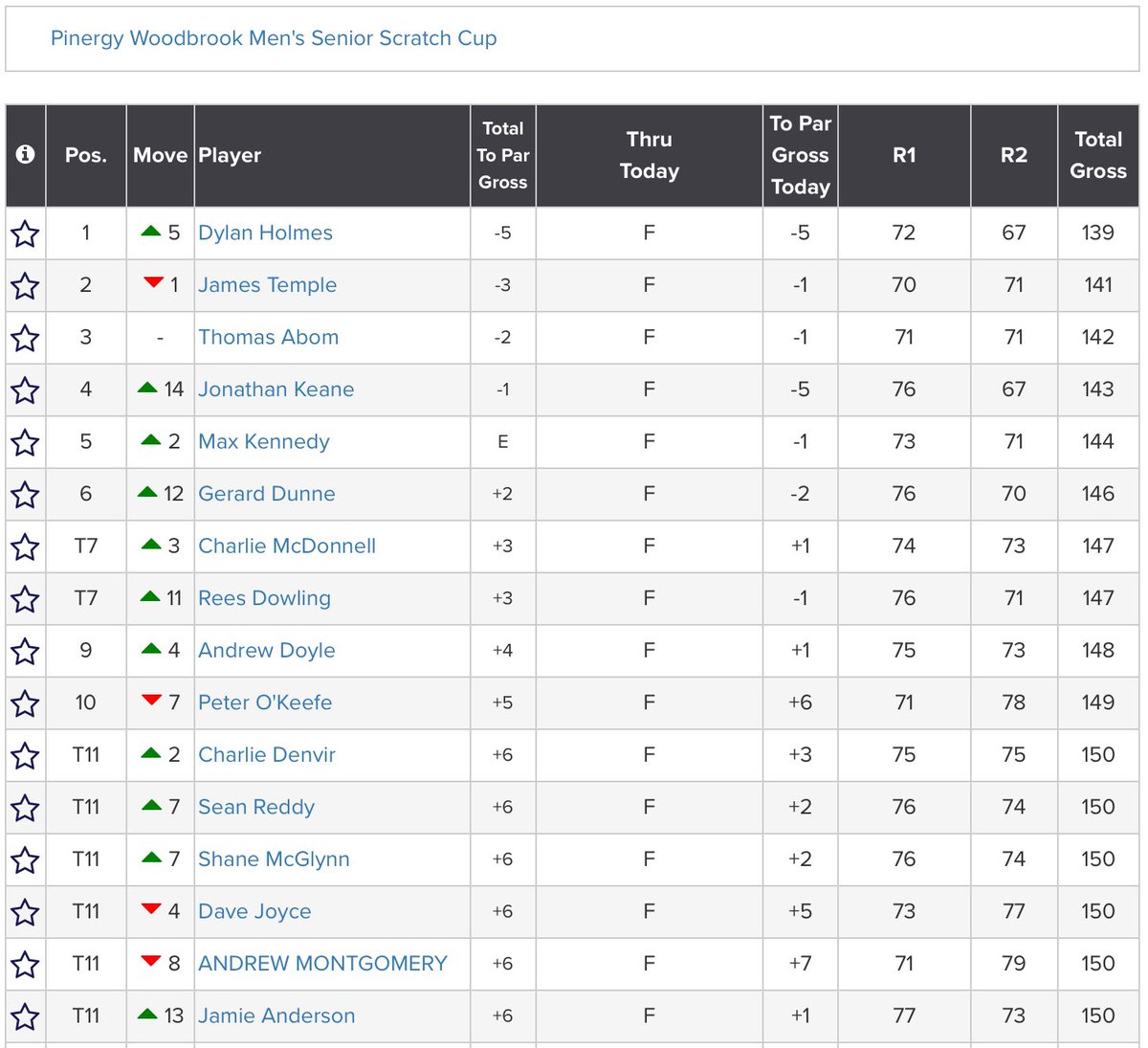
Task: Select Sean Reddy's name link
Action: [x=255, y=807]
